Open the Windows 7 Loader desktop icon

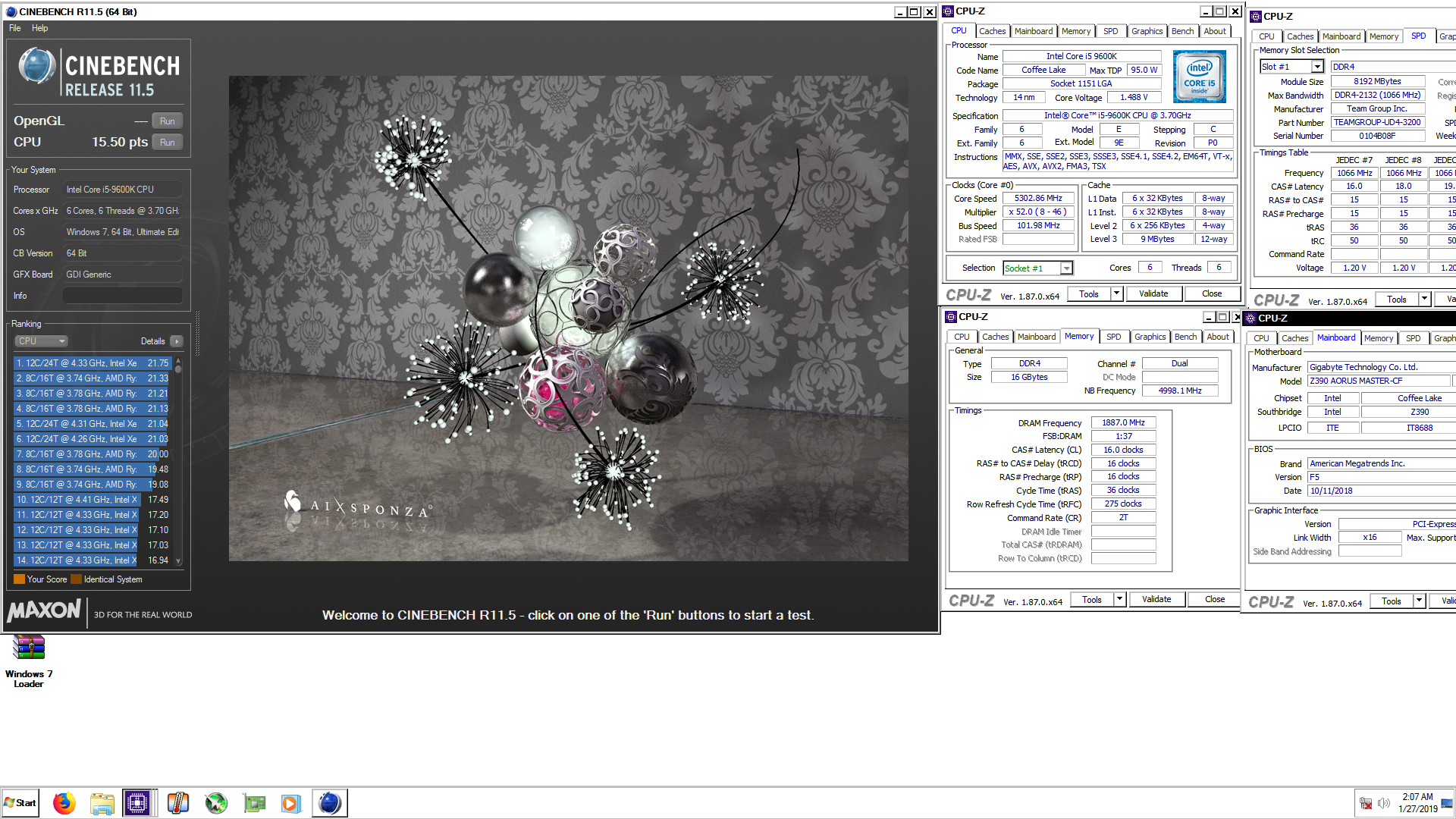click(x=29, y=661)
